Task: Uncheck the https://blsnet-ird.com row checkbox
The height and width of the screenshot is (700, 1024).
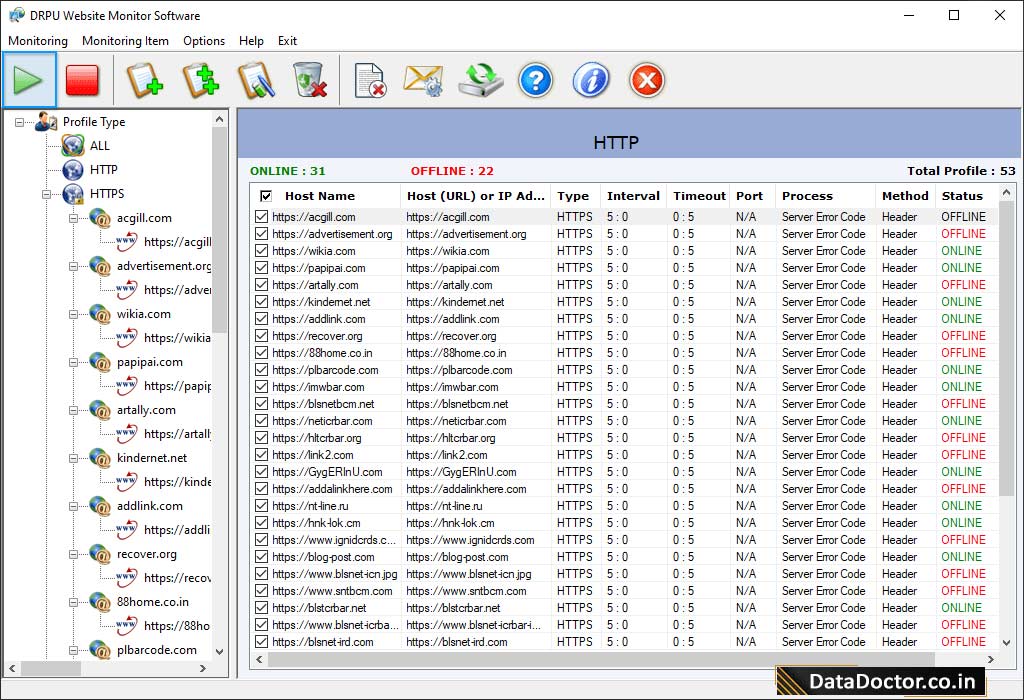Action: (x=262, y=641)
